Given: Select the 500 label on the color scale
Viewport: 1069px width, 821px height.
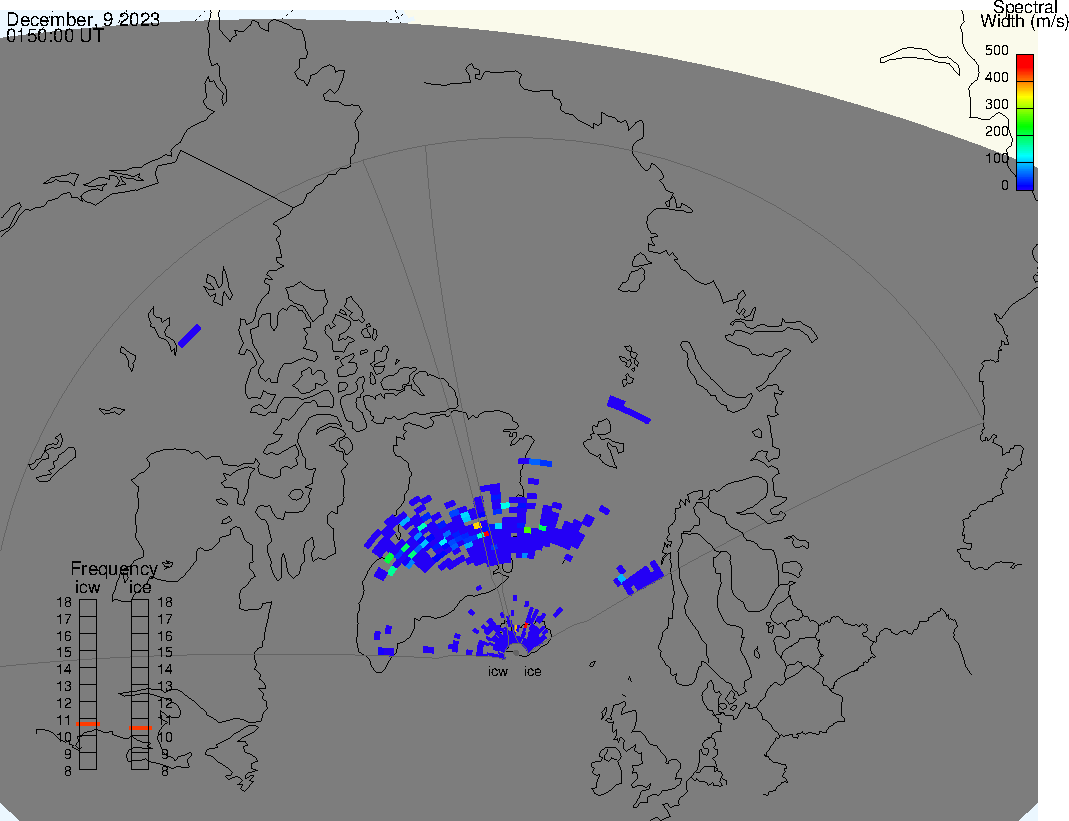Looking at the screenshot, I should [996, 50].
